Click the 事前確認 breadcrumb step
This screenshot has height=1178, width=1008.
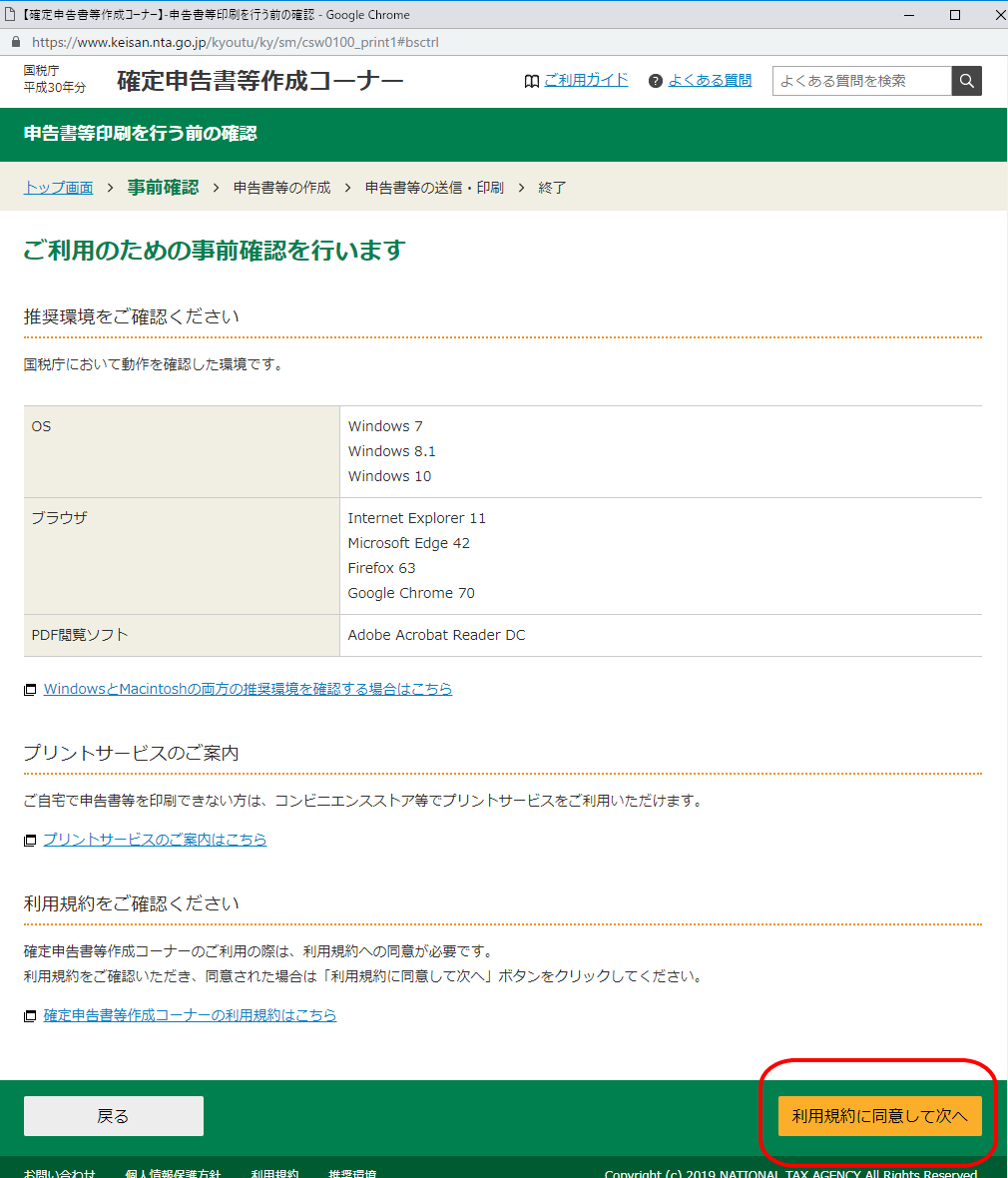click(x=163, y=187)
